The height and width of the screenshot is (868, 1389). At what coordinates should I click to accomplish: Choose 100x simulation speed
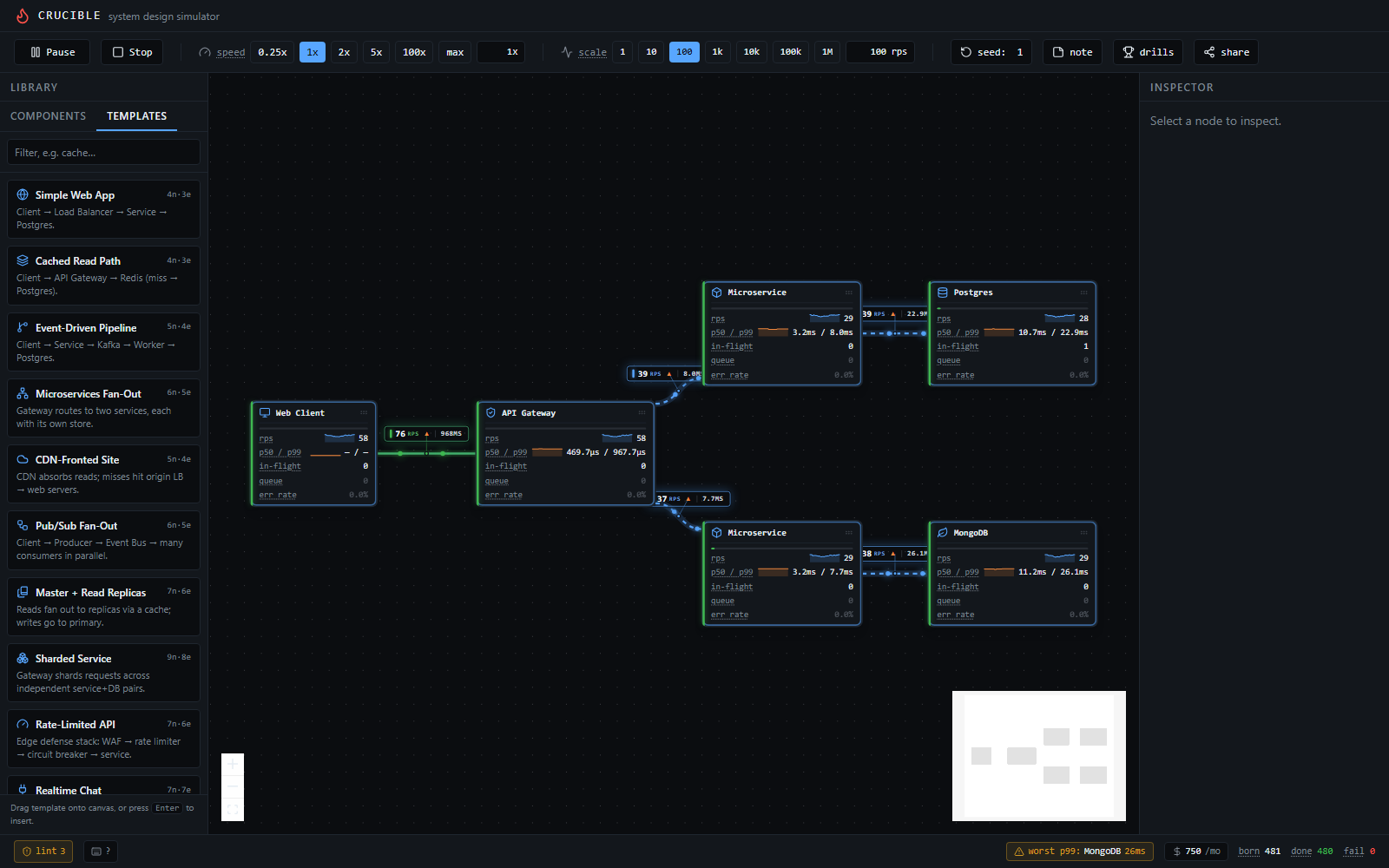point(414,52)
